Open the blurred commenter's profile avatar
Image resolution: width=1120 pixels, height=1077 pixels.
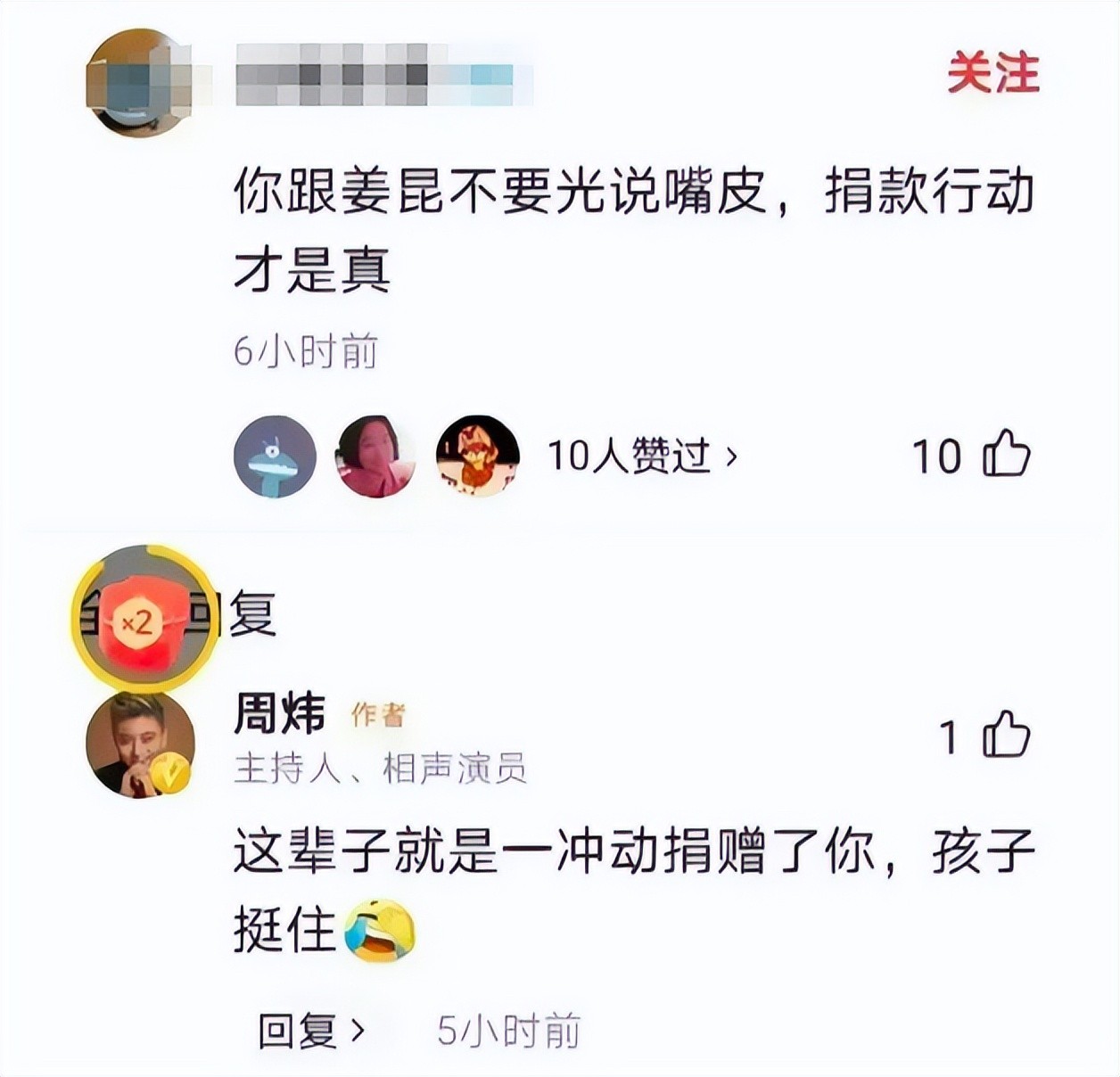click(x=139, y=83)
